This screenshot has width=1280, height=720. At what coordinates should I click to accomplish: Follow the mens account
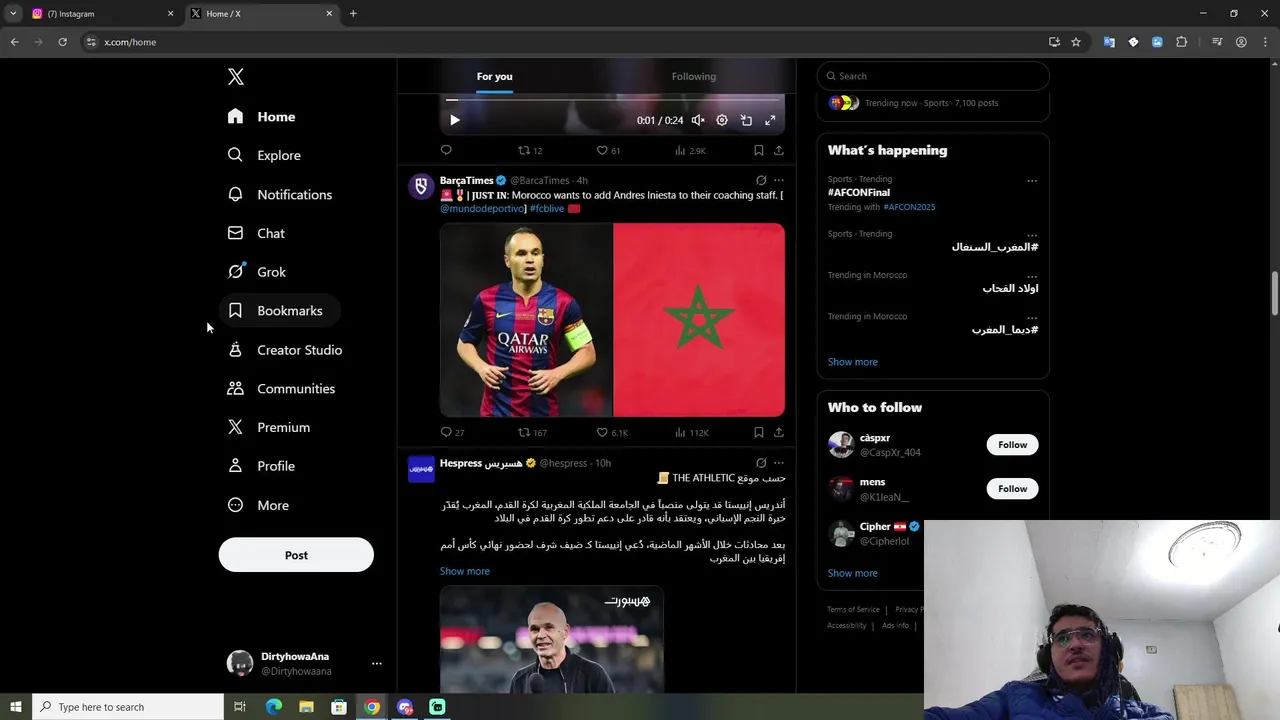(x=1012, y=489)
